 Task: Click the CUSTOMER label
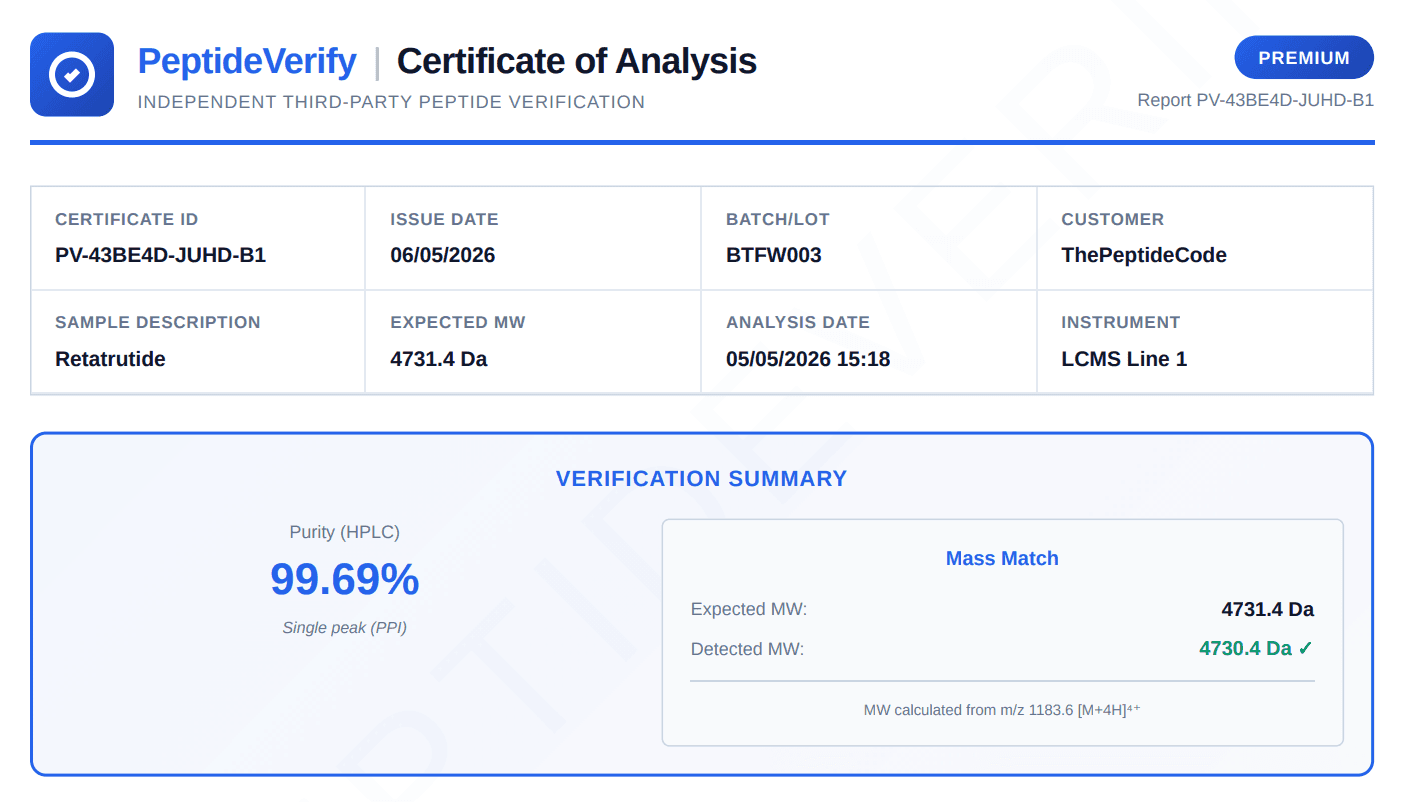coord(1113,219)
